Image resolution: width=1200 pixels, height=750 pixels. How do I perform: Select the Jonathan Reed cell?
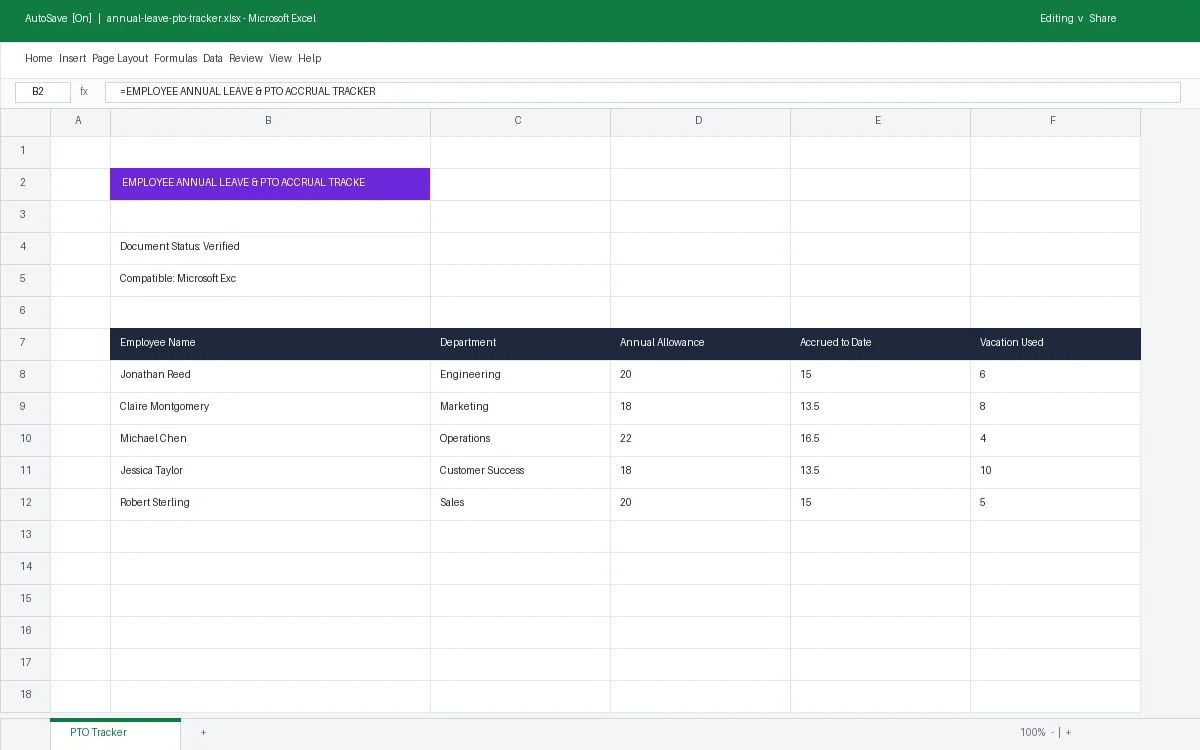270,375
